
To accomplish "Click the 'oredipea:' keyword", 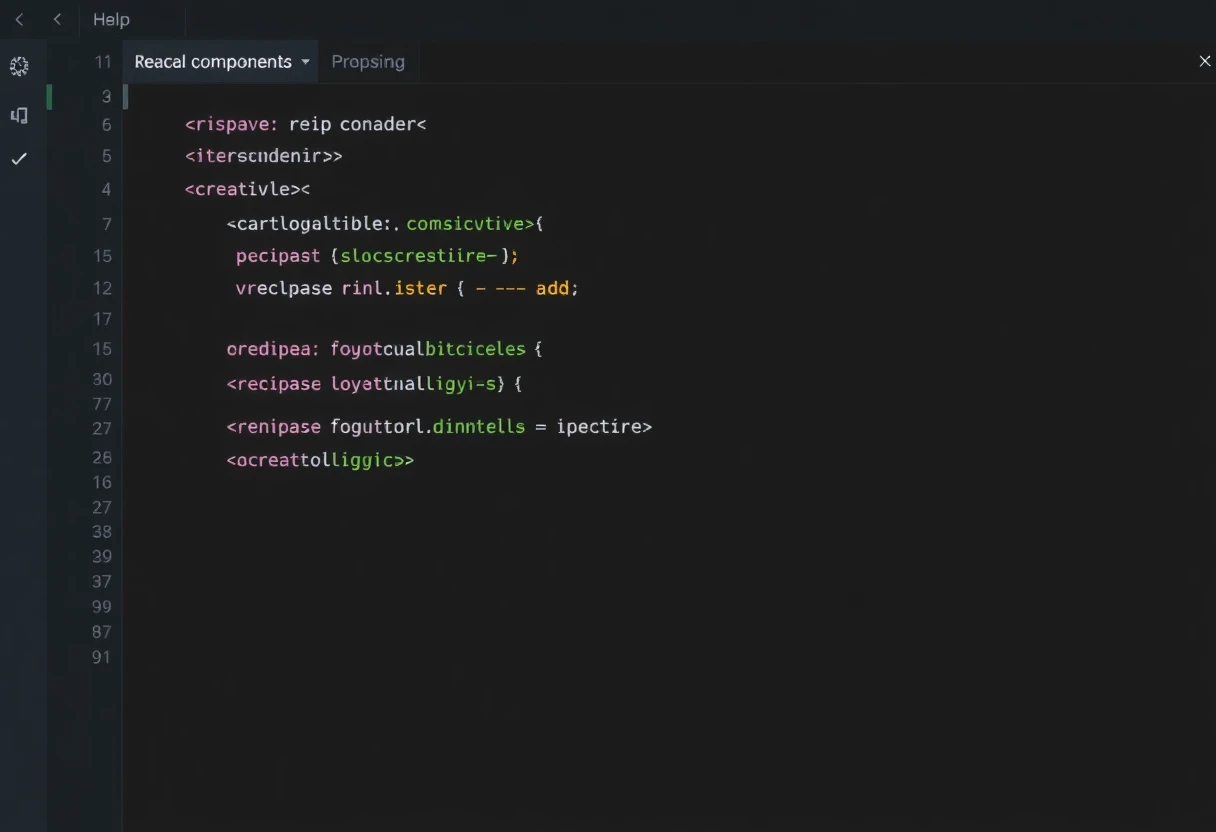I will (x=273, y=349).
